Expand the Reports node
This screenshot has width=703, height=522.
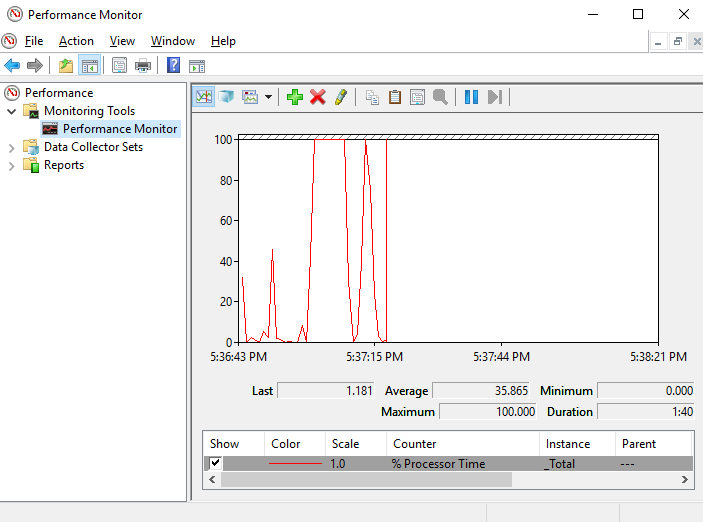click(x=12, y=166)
